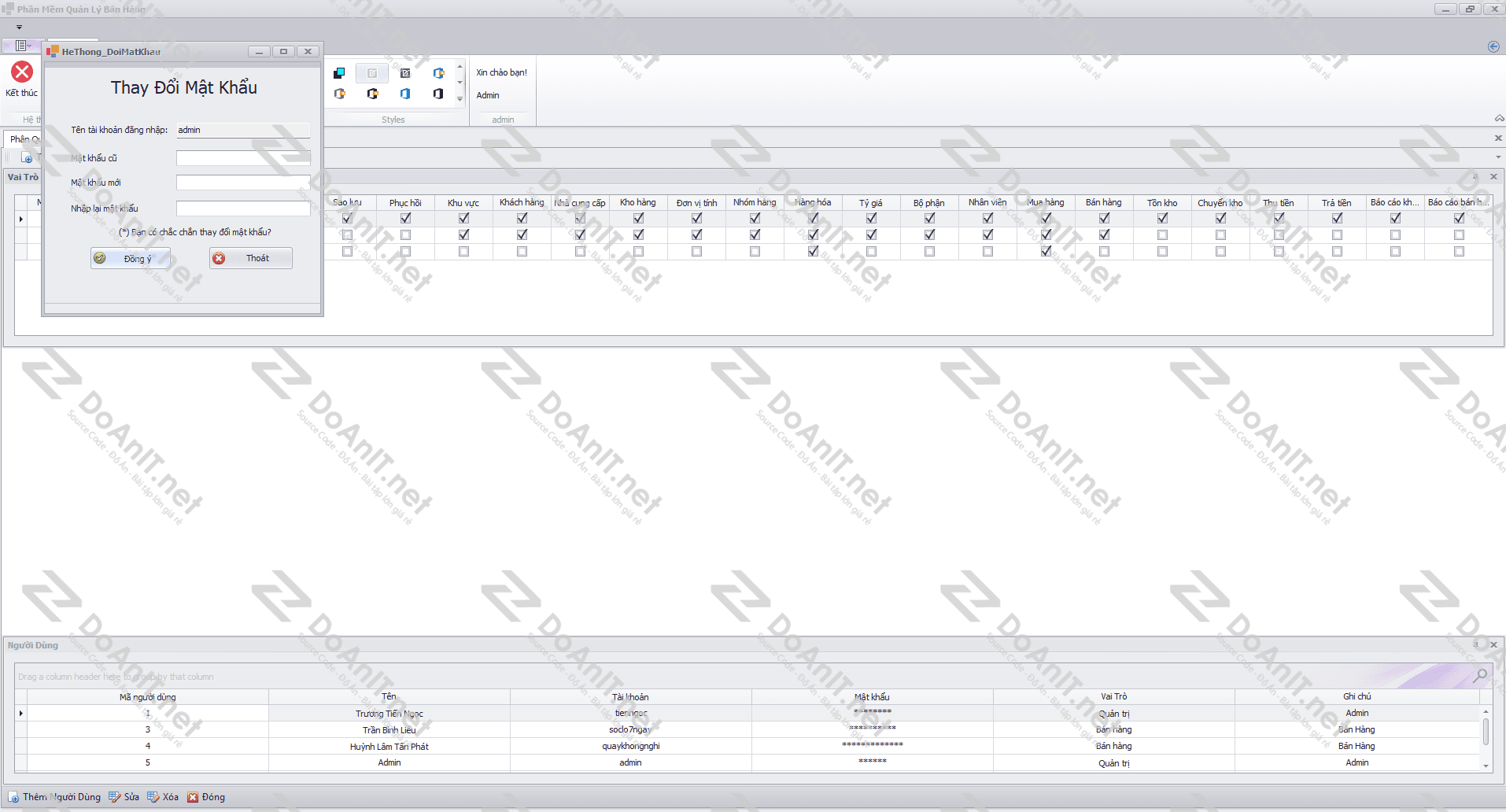Sort by the Mật khẩu column header
The image size is (1506, 812).
point(873,696)
